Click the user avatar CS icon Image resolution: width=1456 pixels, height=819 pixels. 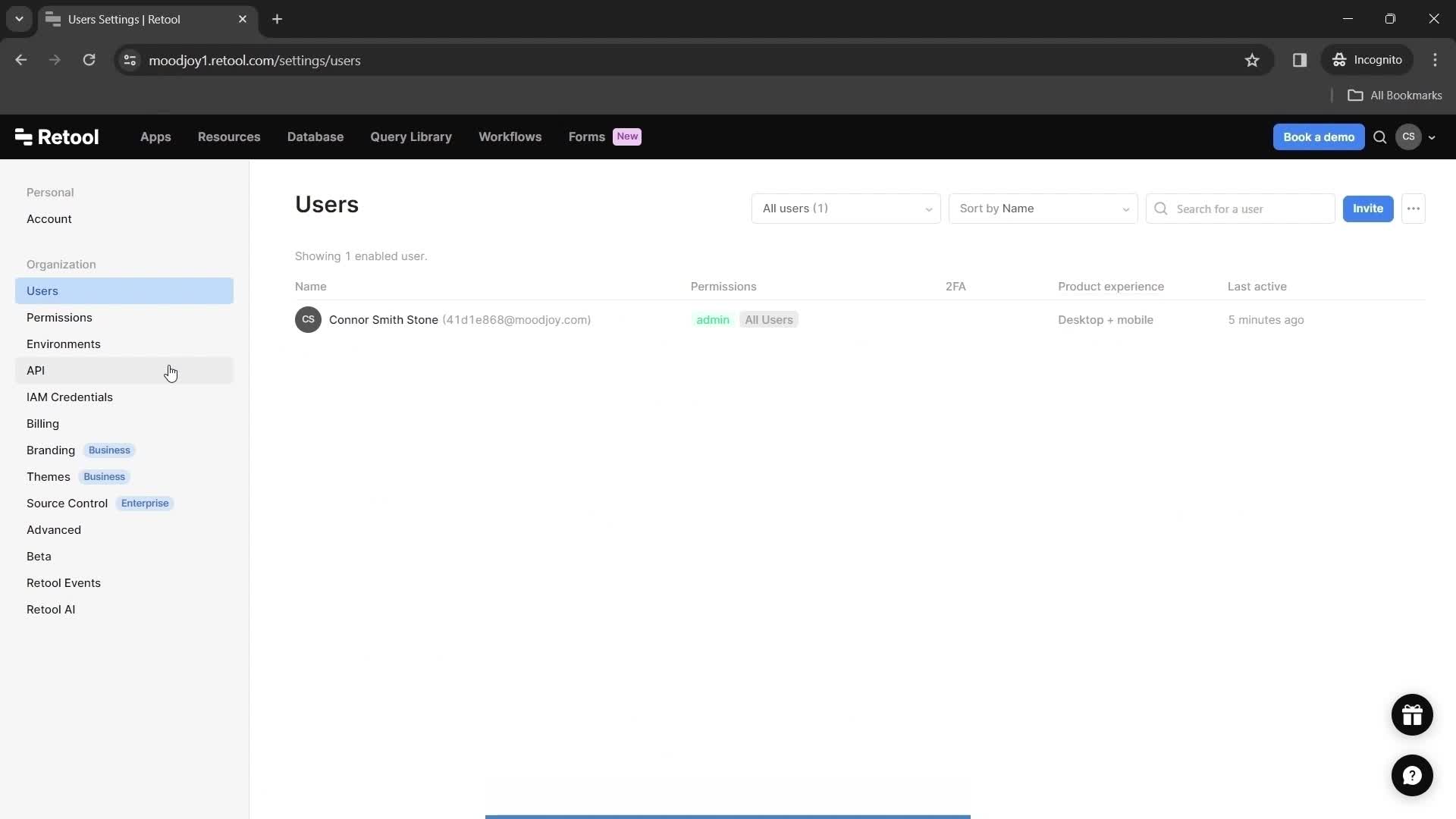pyautogui.click(x=1408, y=136)
